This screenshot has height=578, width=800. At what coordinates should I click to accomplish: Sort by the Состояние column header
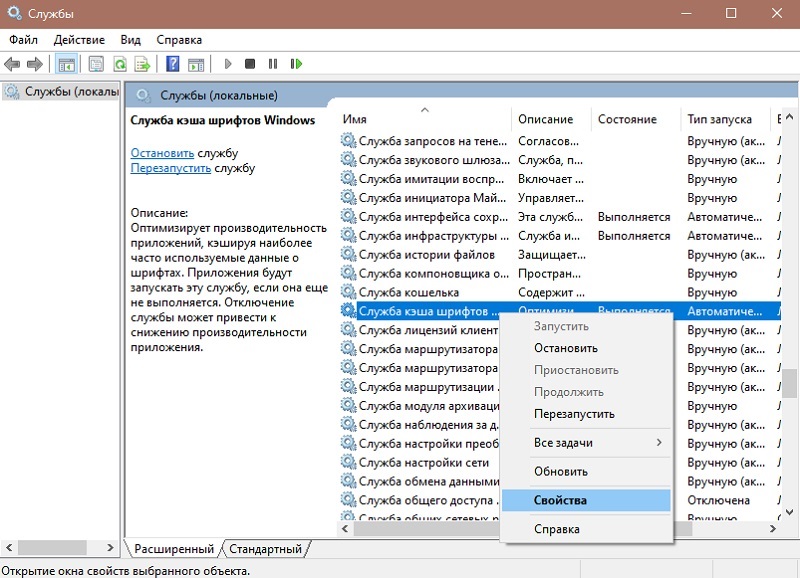point(636,119)
